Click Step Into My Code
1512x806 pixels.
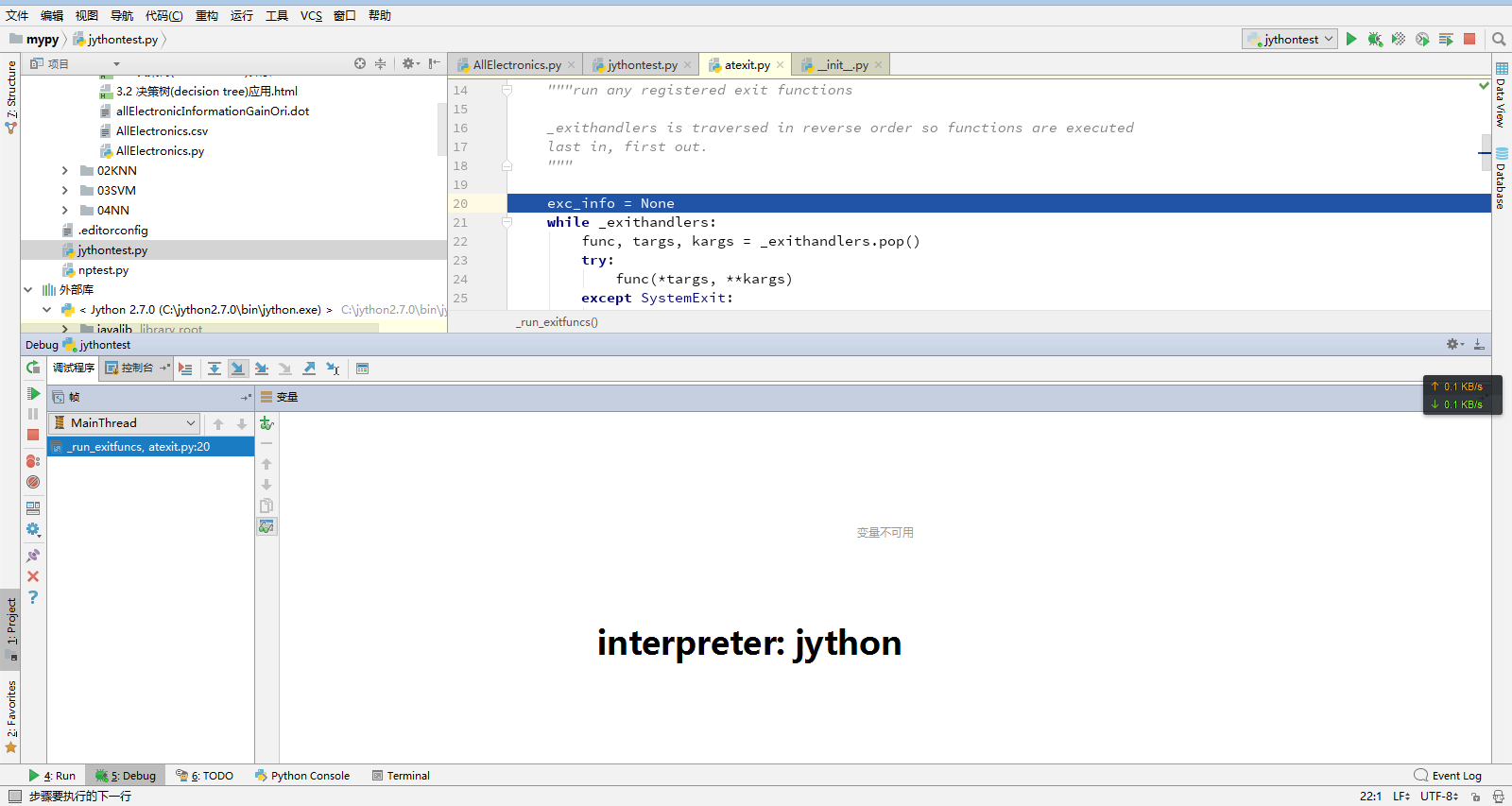pyautogui.click(x=262, y=369)
